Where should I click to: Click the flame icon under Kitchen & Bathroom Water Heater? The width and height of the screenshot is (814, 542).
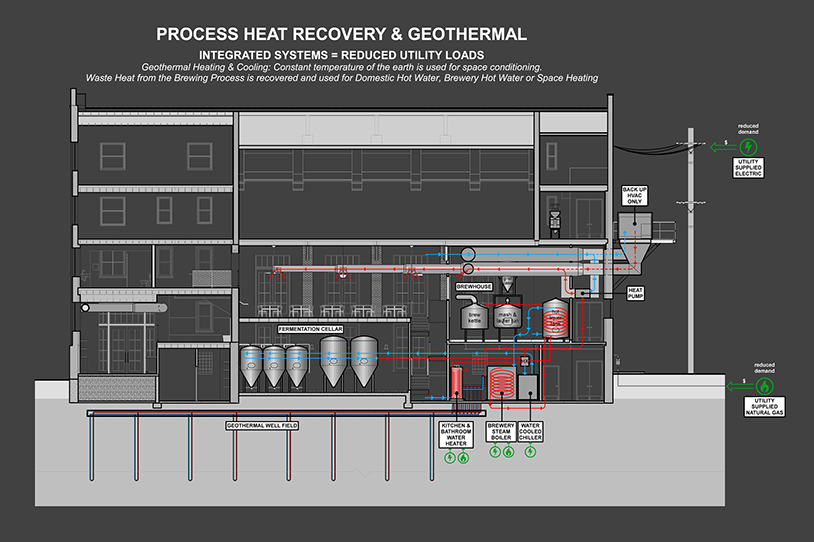[465, 458]
